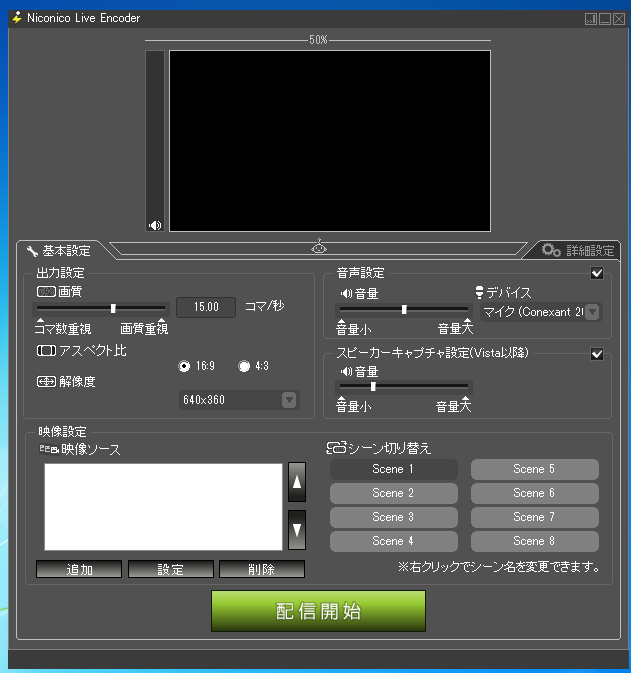Screen dimensions: 631x673
Task: Click the 削除 button
Action: pos(262,569)
